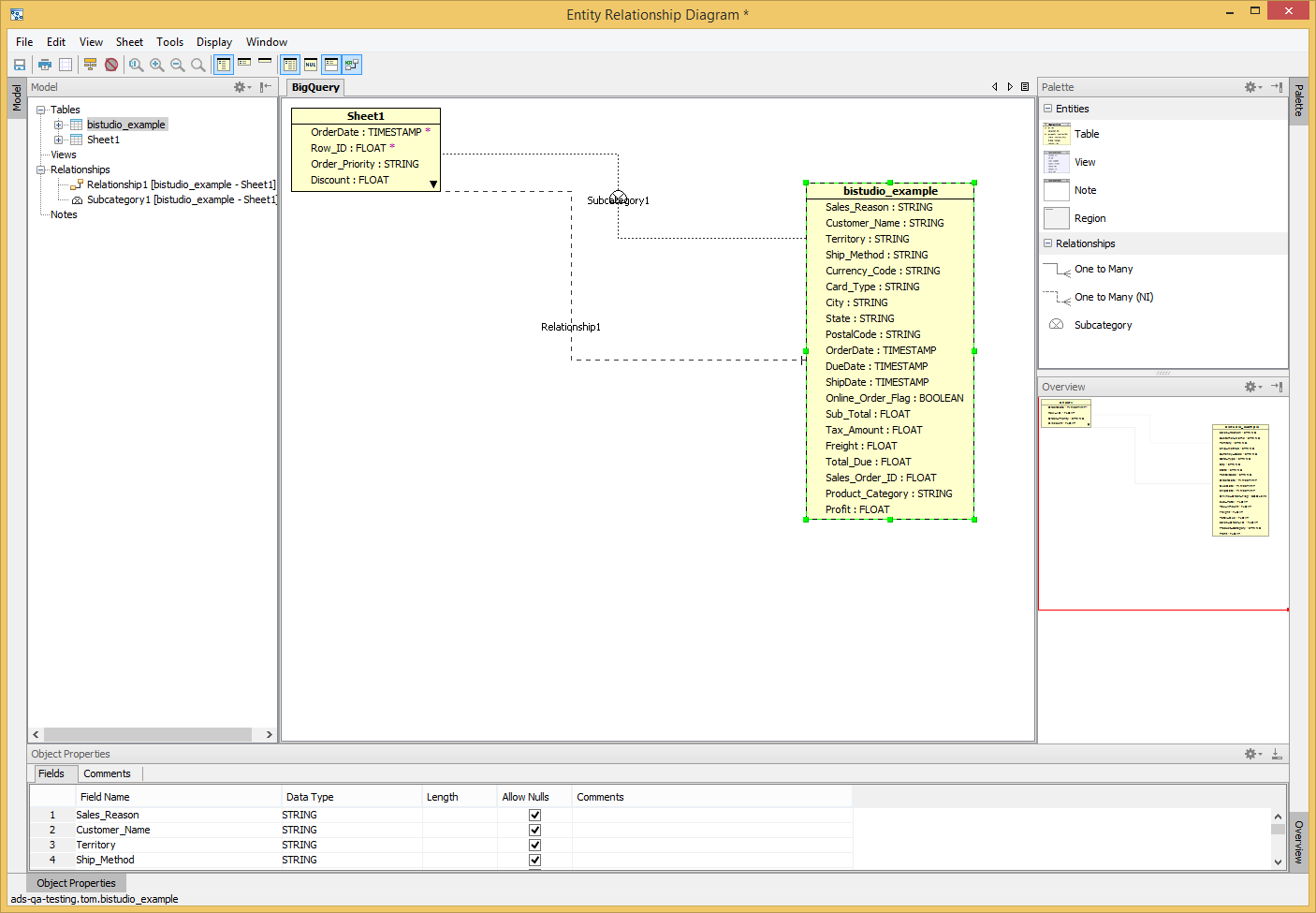This screenshot has width=1316, height=913.
Task: Uncheck Allow Nulls for Sales_Reason
Action: click(x=535, y=815)
